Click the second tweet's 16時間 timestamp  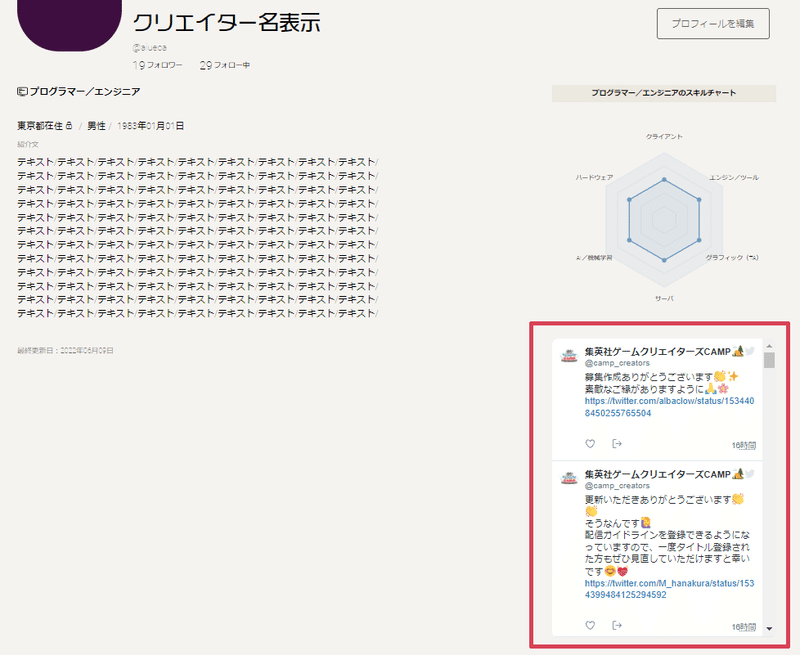coord(743,627)
